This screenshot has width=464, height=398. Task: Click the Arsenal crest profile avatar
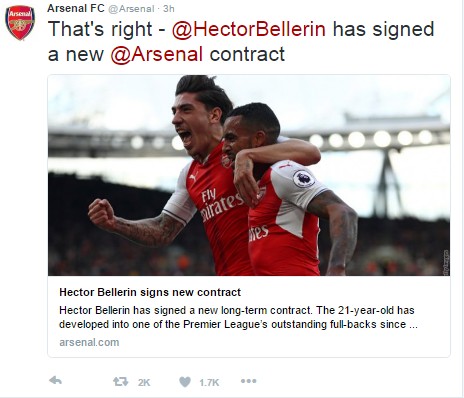tap(20, 22)
